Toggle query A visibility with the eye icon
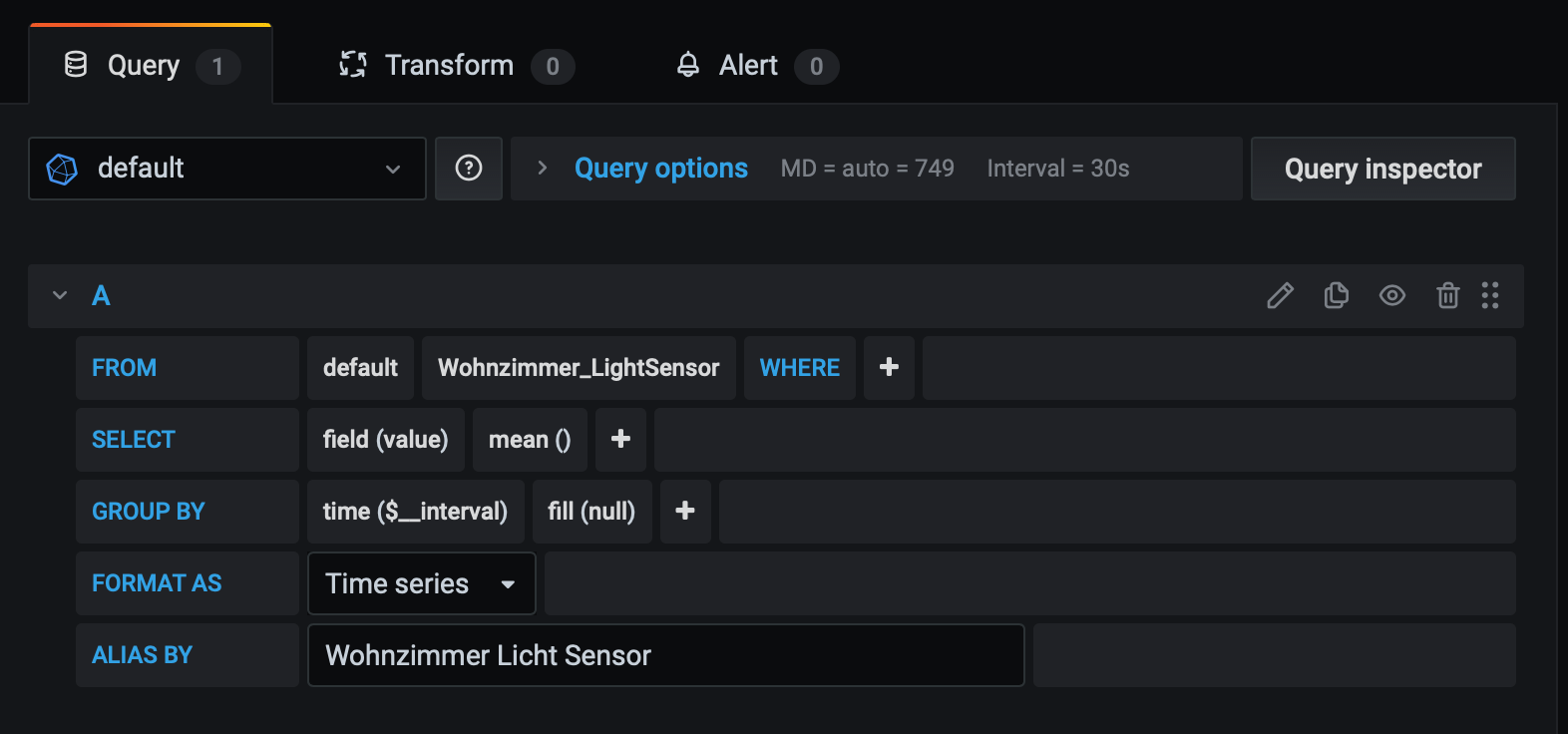This screenshot has width=1568, height=734. [1392, 295]
